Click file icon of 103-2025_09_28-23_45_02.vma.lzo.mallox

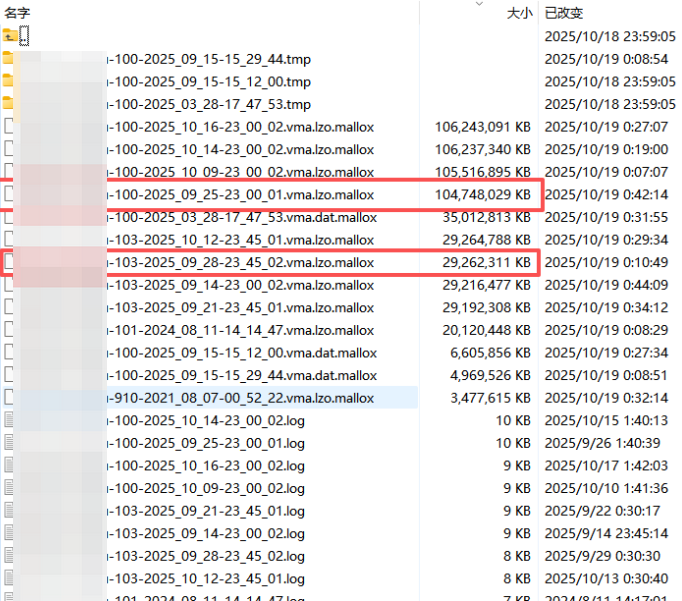[x=9, y=263]
